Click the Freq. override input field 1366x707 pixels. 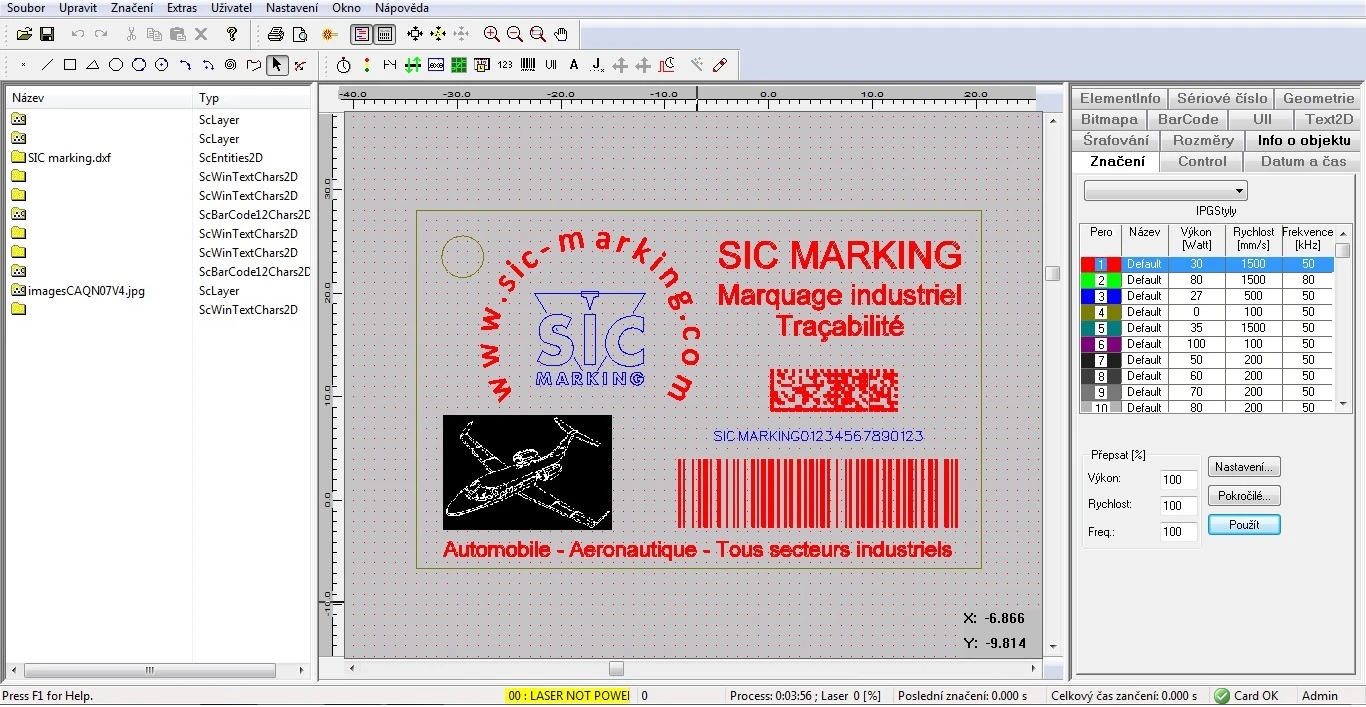(x=1179, y=532)
